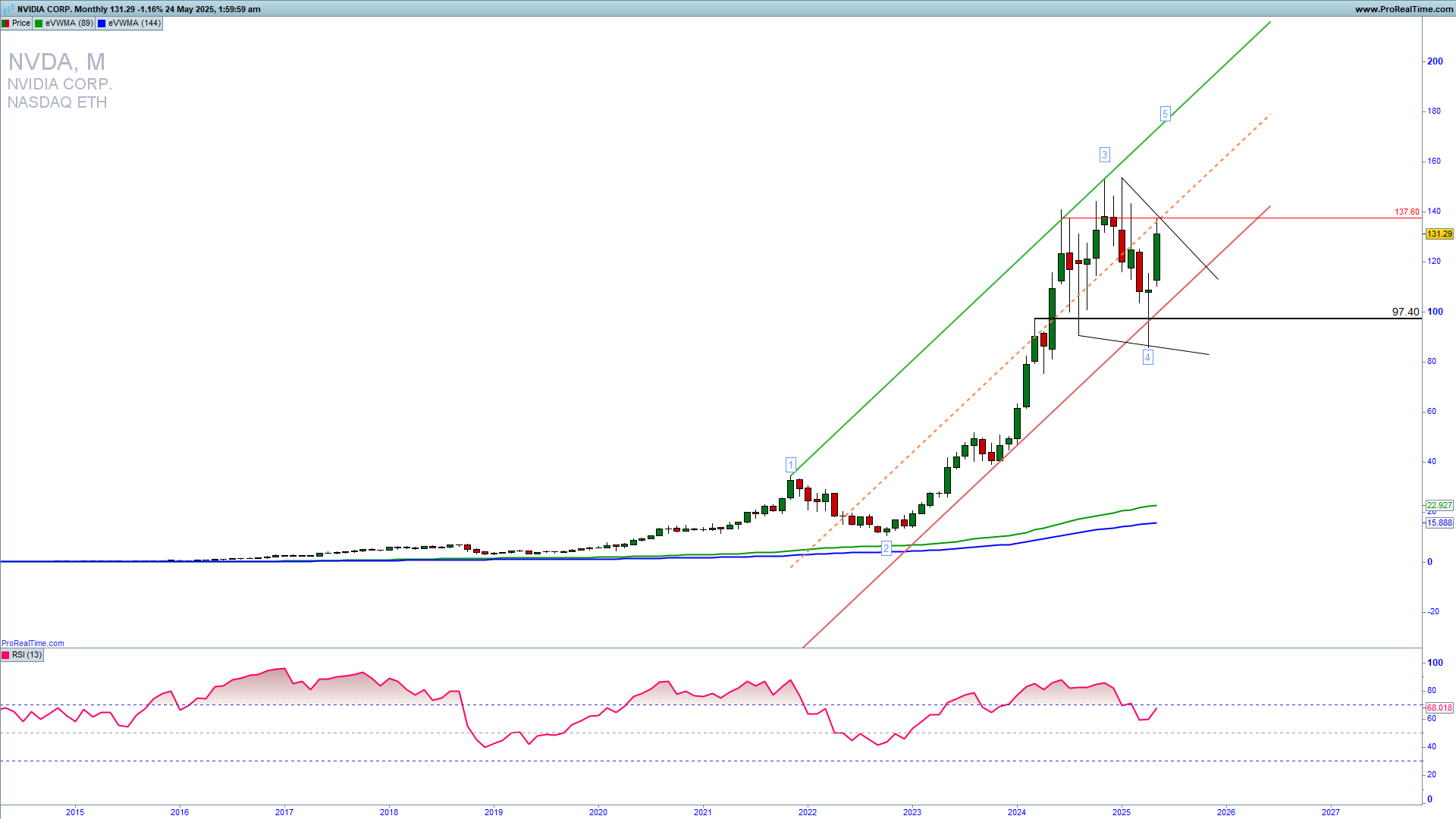The image size is (1456, 819).
Task: Click the pink RSI color swatch
Action: tap(6, 655)
